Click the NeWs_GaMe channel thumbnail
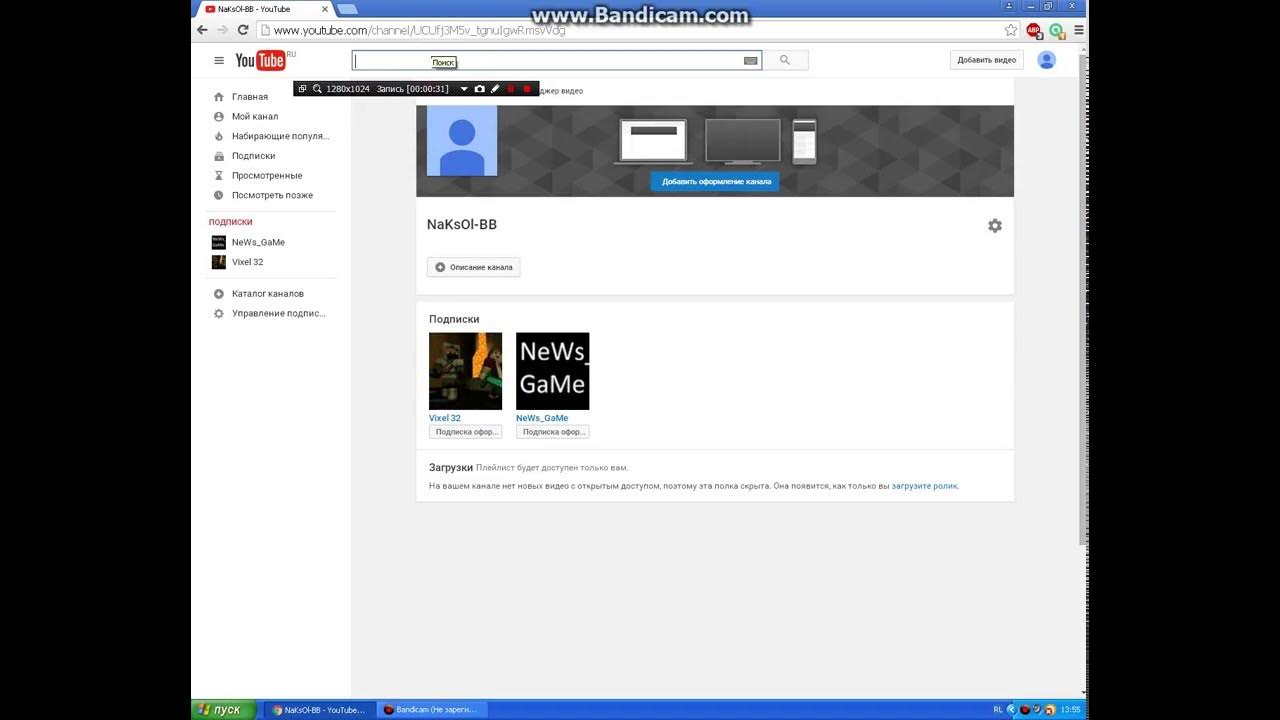Image resolution: width=1280 pixels, height=720 pixels. point(552,371)
